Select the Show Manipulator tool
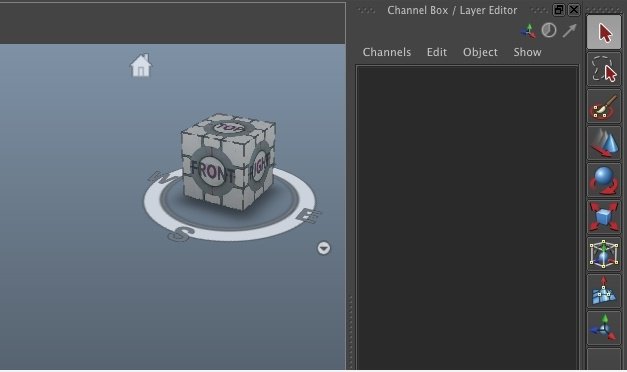The image size is (627, 372). click(x=604, y=328)
